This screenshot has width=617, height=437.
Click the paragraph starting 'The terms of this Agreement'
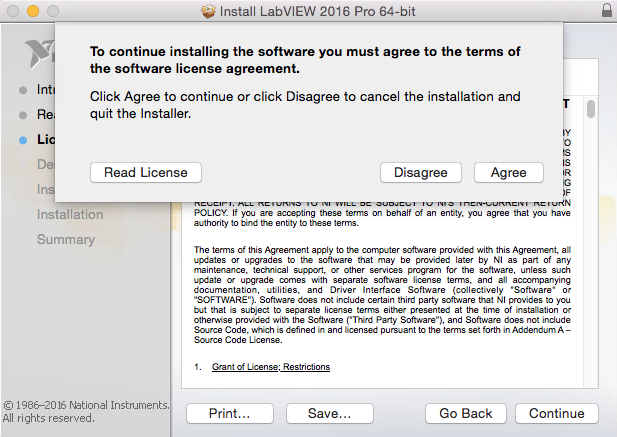tap(382, 295)
